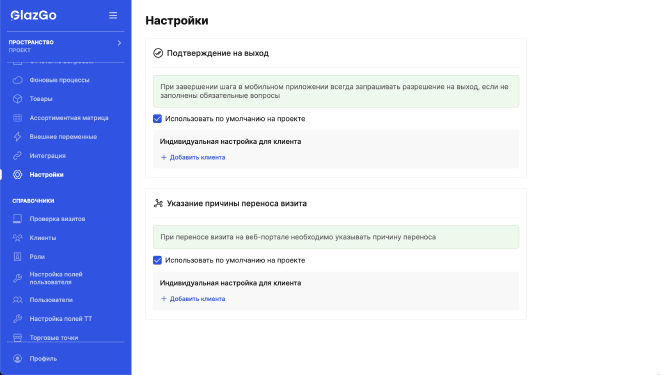
Task: Select Настройки in the sidebar
Action: 46,175
